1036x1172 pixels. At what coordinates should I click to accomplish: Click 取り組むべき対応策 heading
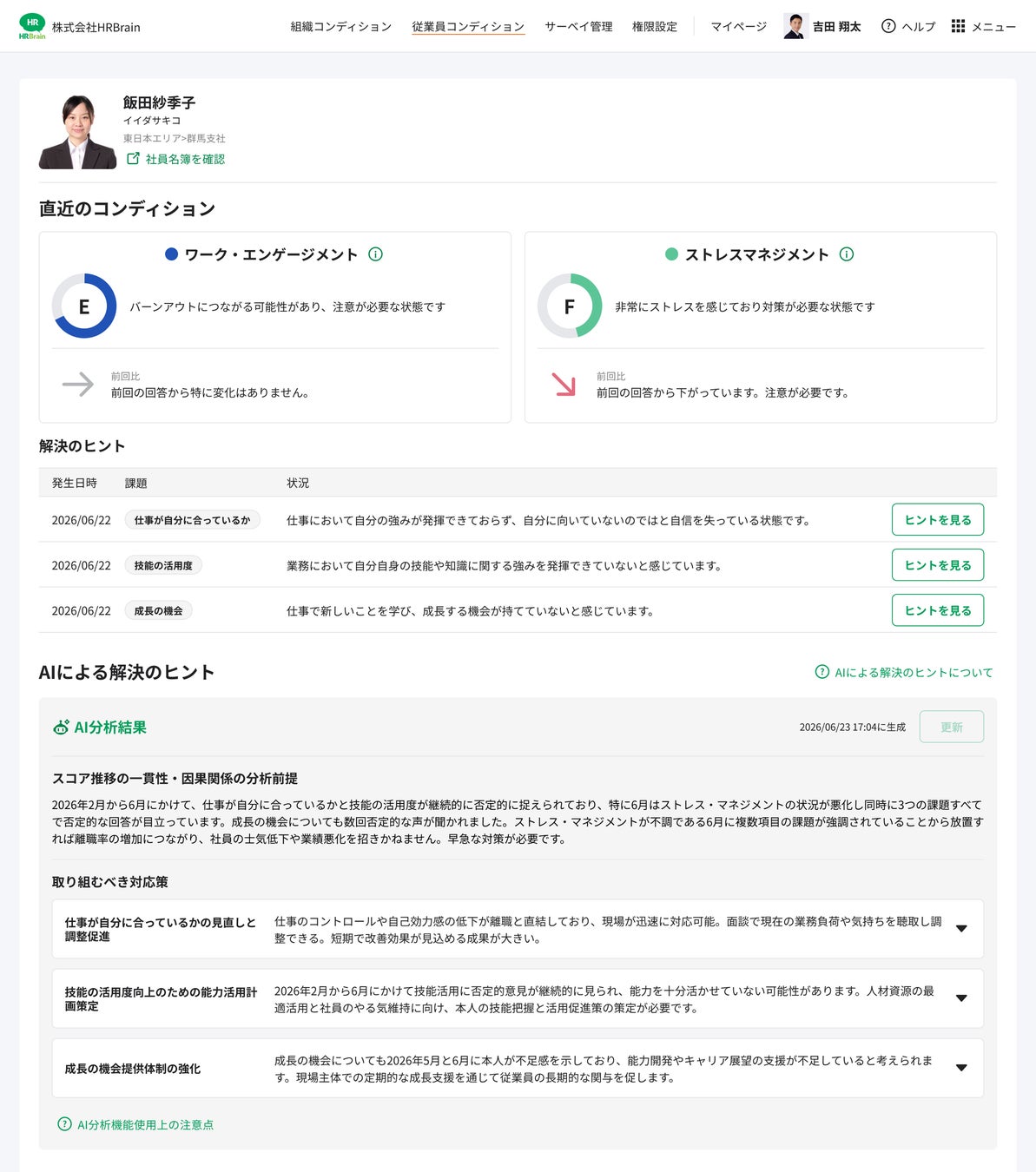tap(110, 882)
